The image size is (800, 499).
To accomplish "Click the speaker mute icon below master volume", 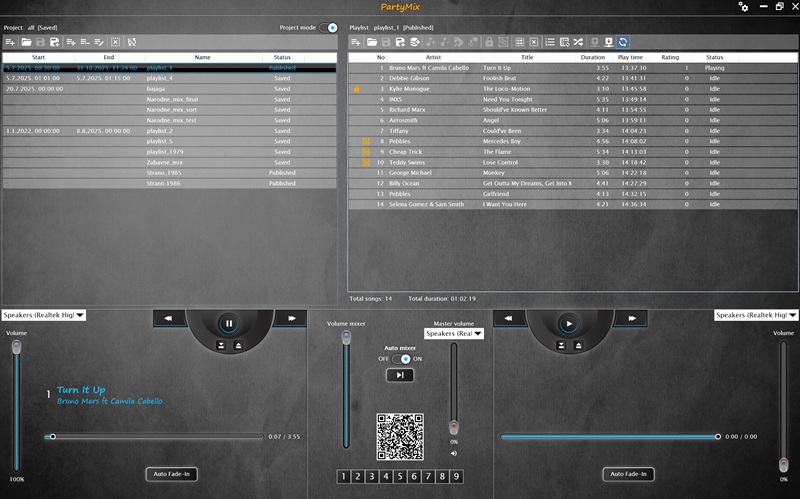I will pos(454,453).
